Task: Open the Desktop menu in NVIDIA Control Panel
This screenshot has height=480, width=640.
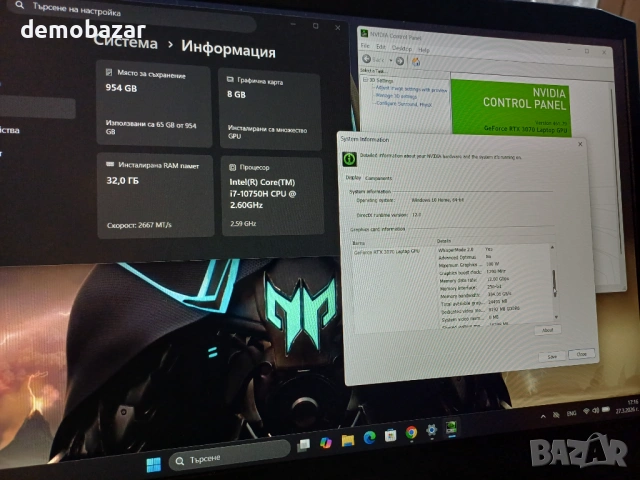Action: pyautogui.click(x=402, y=49)
